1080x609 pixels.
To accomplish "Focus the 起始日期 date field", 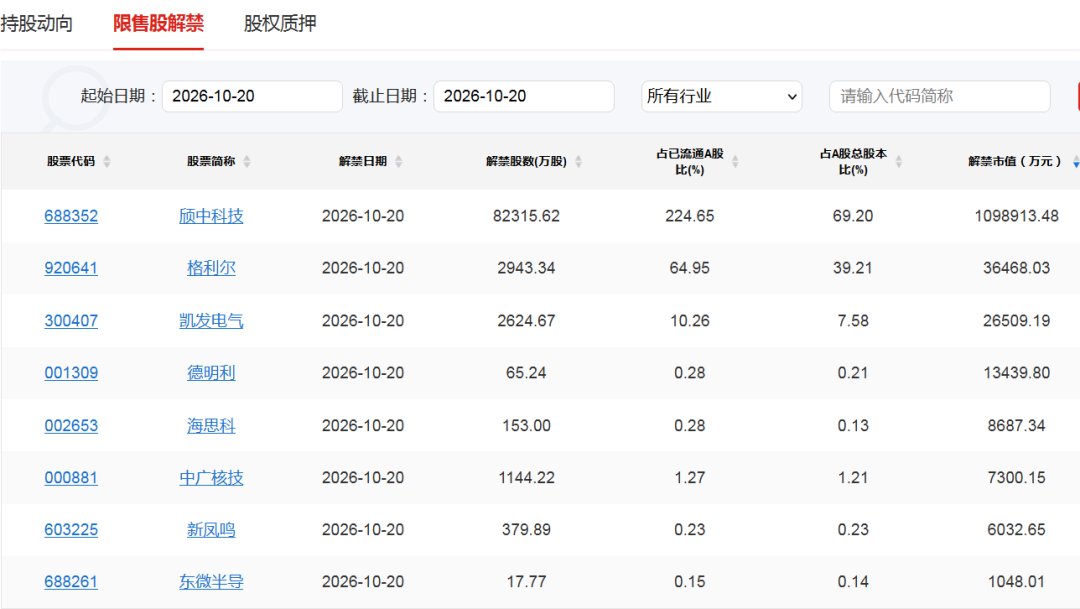I will tap(252, 96).
